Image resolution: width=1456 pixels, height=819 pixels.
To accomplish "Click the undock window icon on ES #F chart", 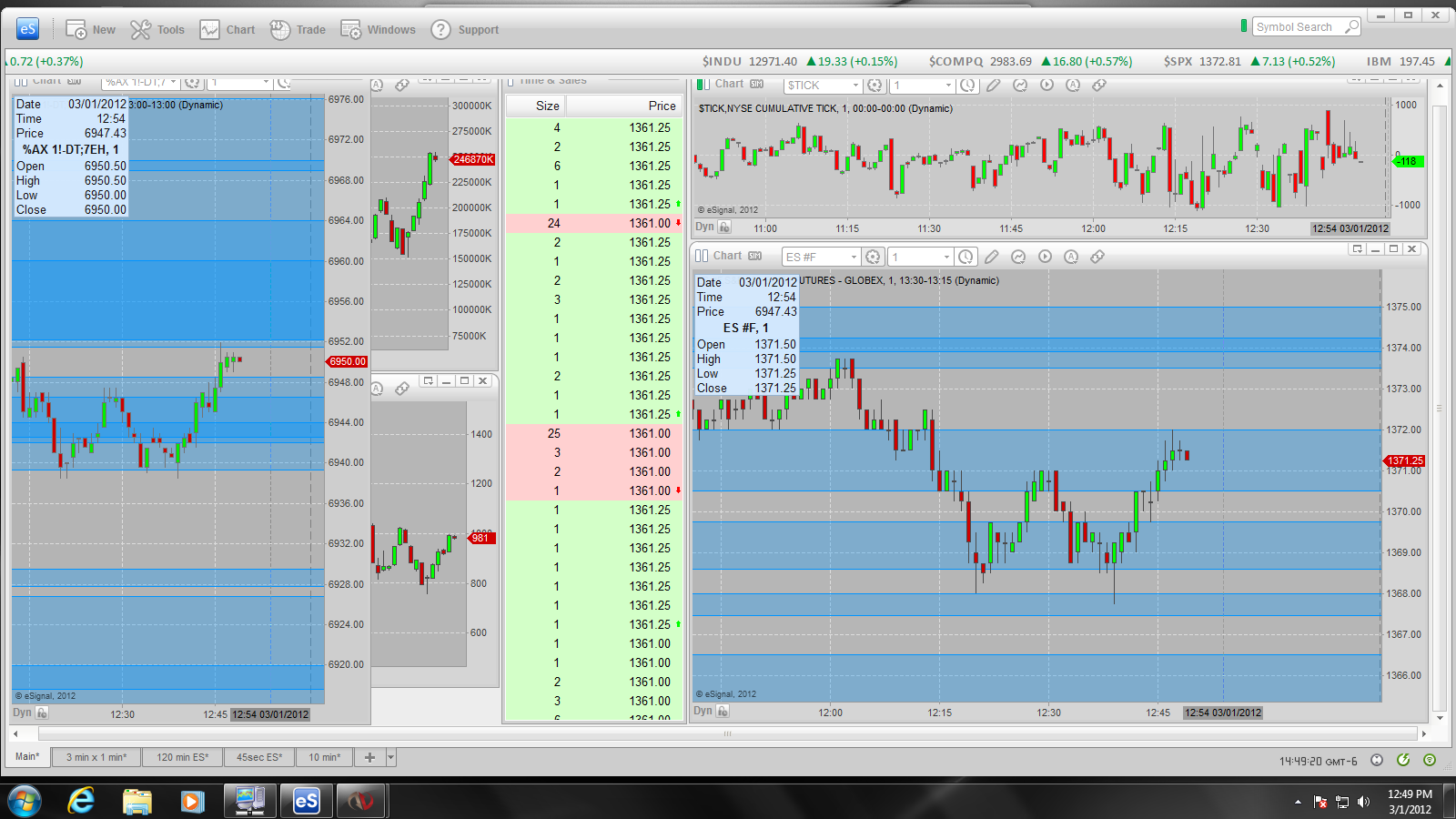I will pyautogui.click(x=1358, y=249).
